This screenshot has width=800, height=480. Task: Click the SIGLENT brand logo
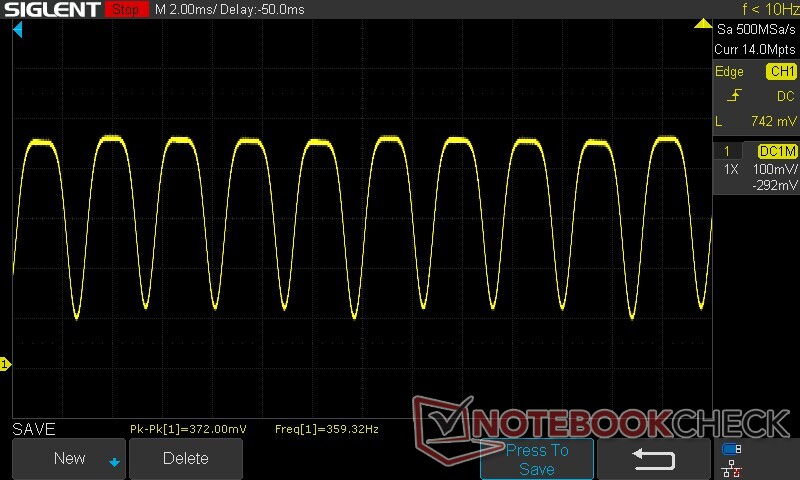point(52,9)
